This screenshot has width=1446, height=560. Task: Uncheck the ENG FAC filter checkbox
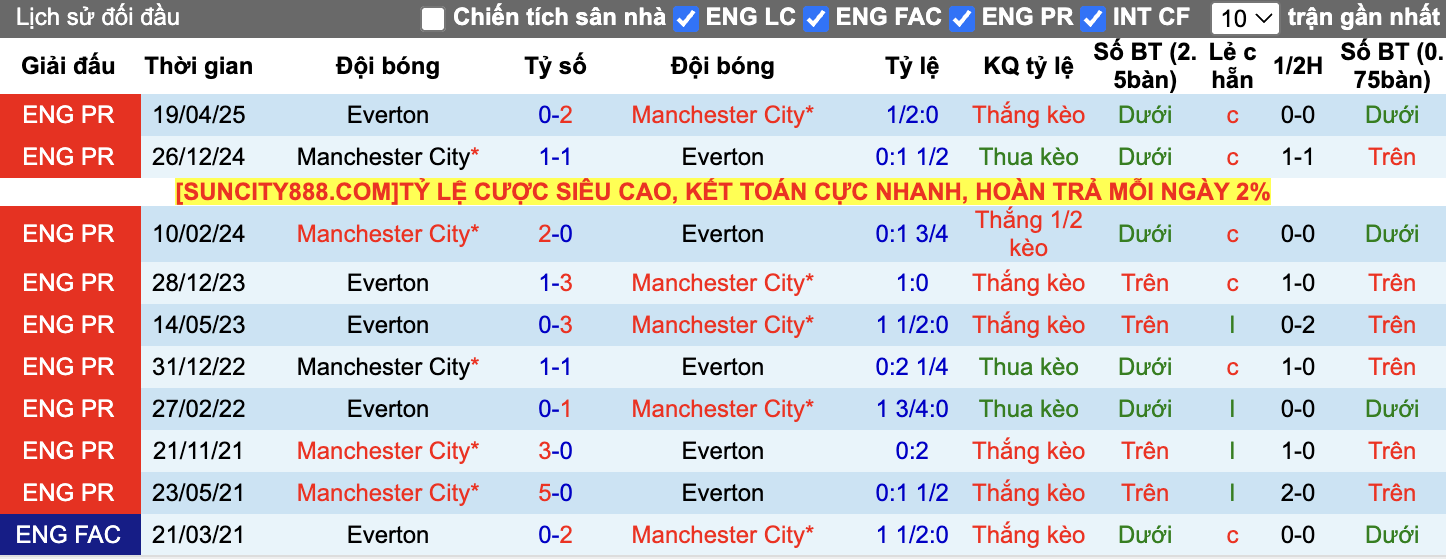[x=816, y=18]
